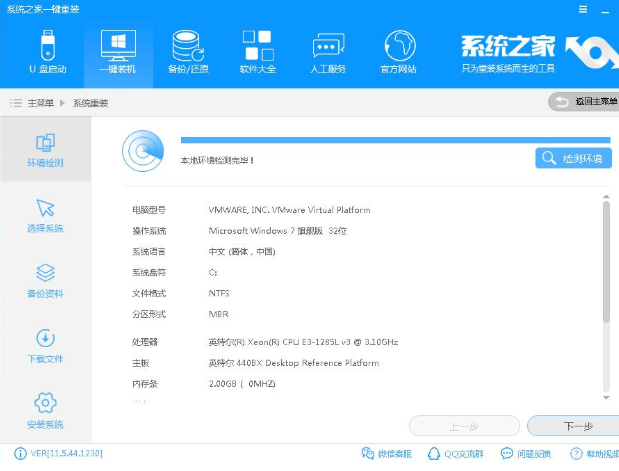This screenshot has width=619, height=471.
Task: Go to the 选择系统 step
Action: point(45,215)
